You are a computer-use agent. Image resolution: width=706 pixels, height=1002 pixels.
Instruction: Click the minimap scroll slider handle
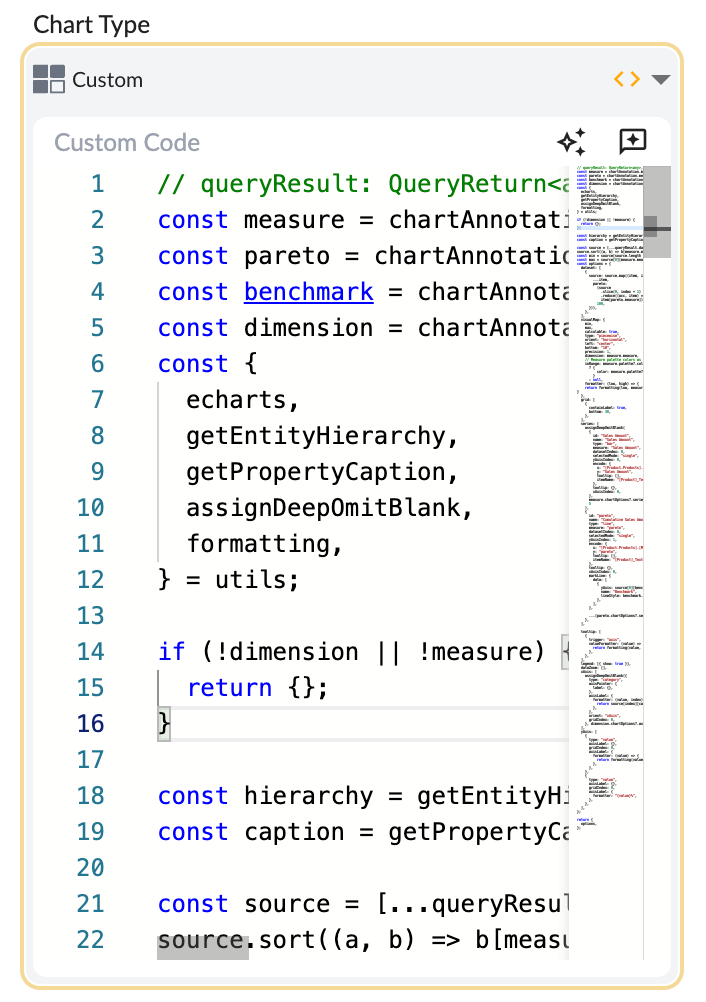pos(657,228)
